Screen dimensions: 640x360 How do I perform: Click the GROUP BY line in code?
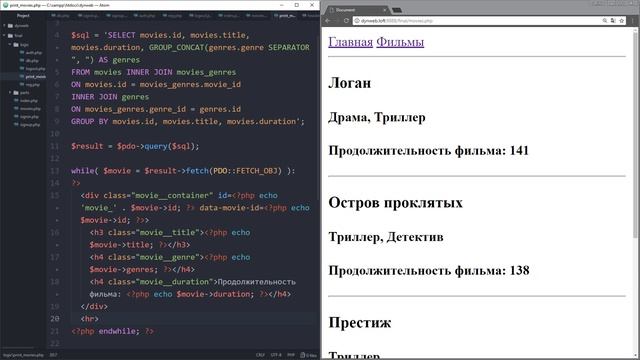click(188, 121)
